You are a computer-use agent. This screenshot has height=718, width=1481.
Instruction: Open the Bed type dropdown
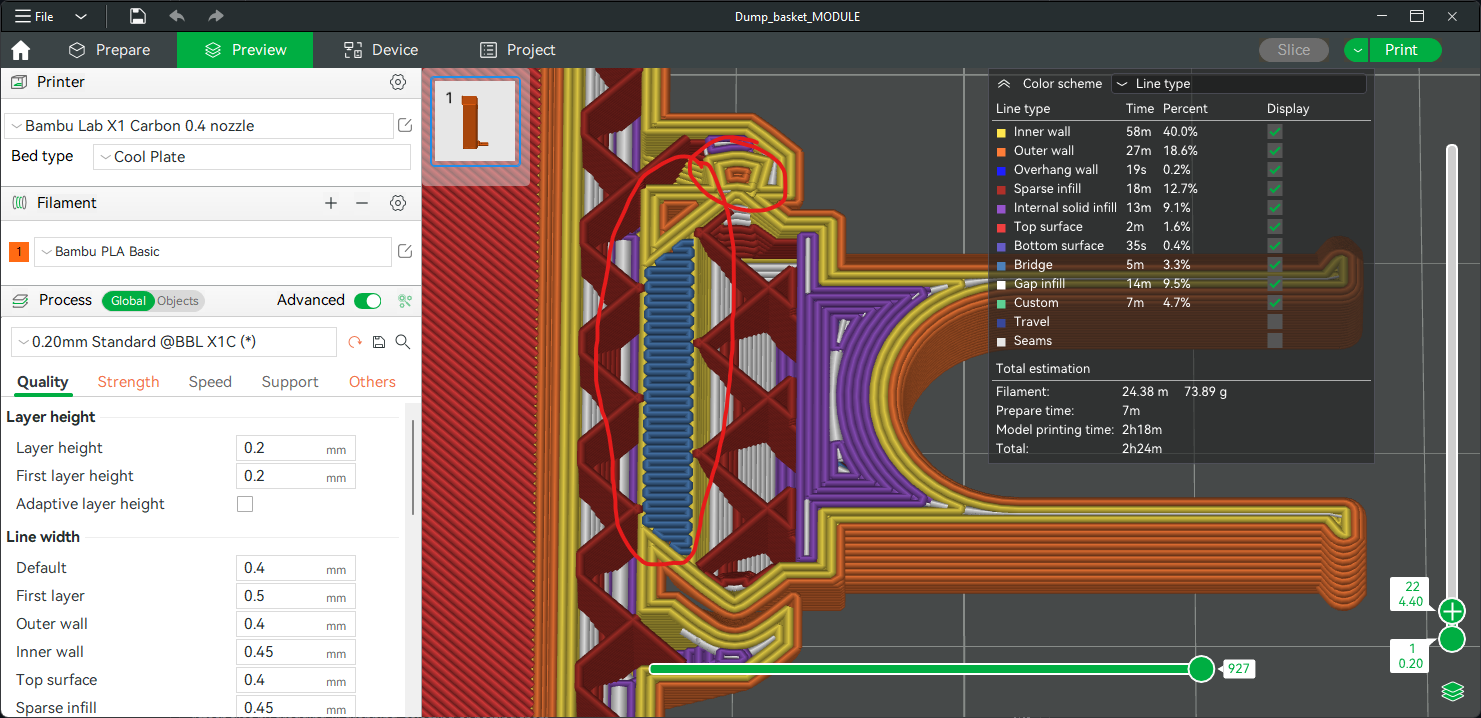(x=252, y=157)
